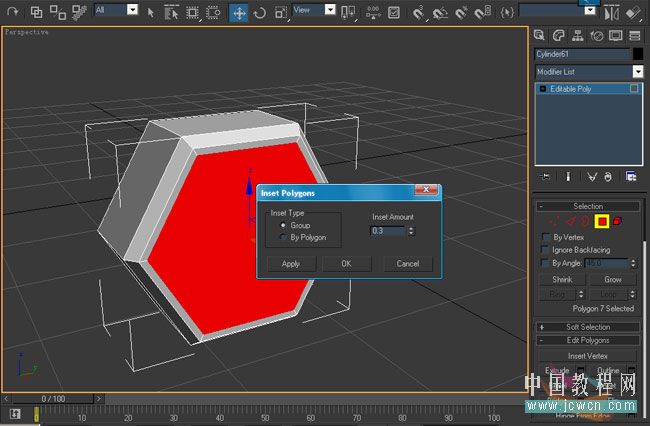Click the Inset Amount spinner arrows

pyautogui.click(x=411, y=231)
